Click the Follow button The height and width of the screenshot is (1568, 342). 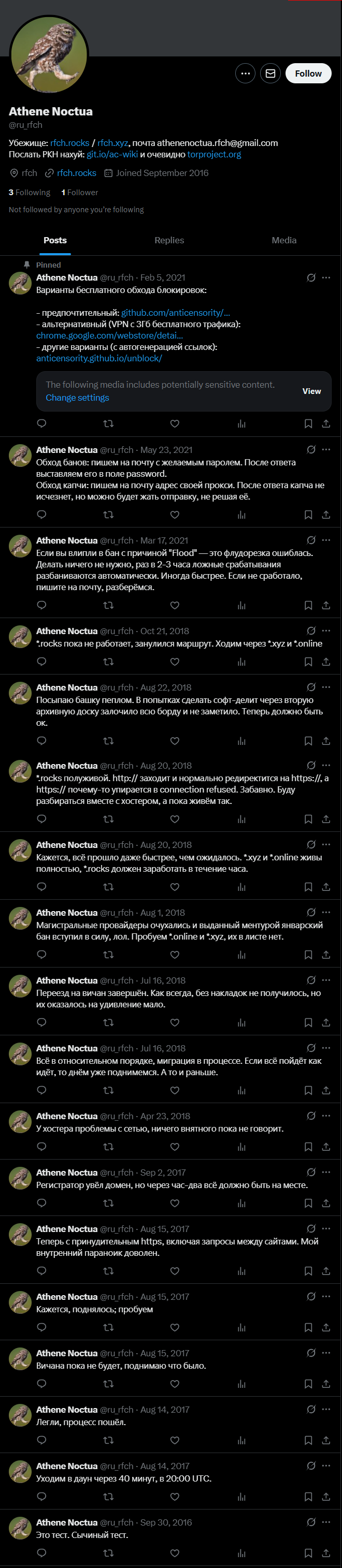[308, 74]
